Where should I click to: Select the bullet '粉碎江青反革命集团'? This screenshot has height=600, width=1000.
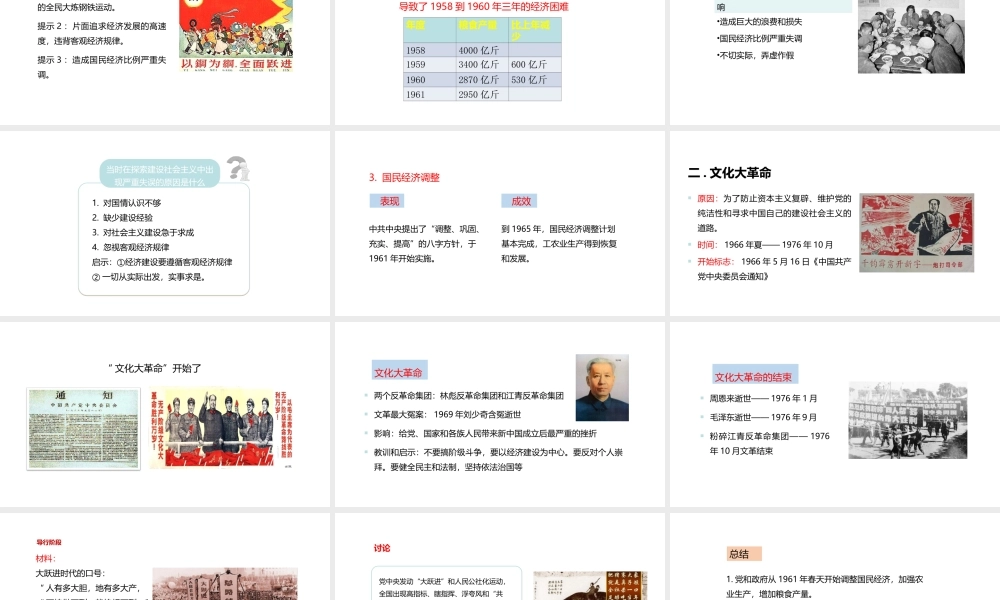click(x=770, y=444)
